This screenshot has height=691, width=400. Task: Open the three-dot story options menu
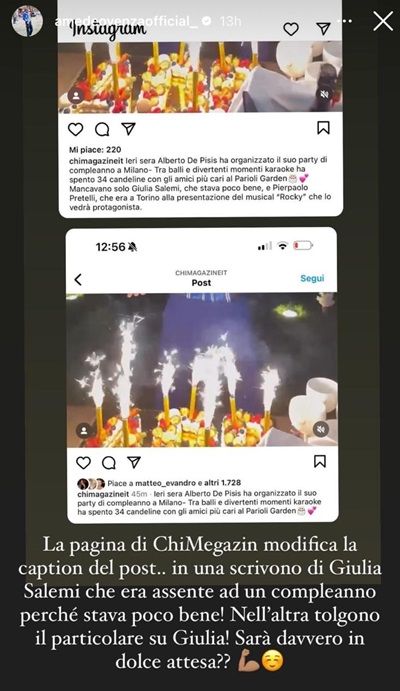coord(347,21)
